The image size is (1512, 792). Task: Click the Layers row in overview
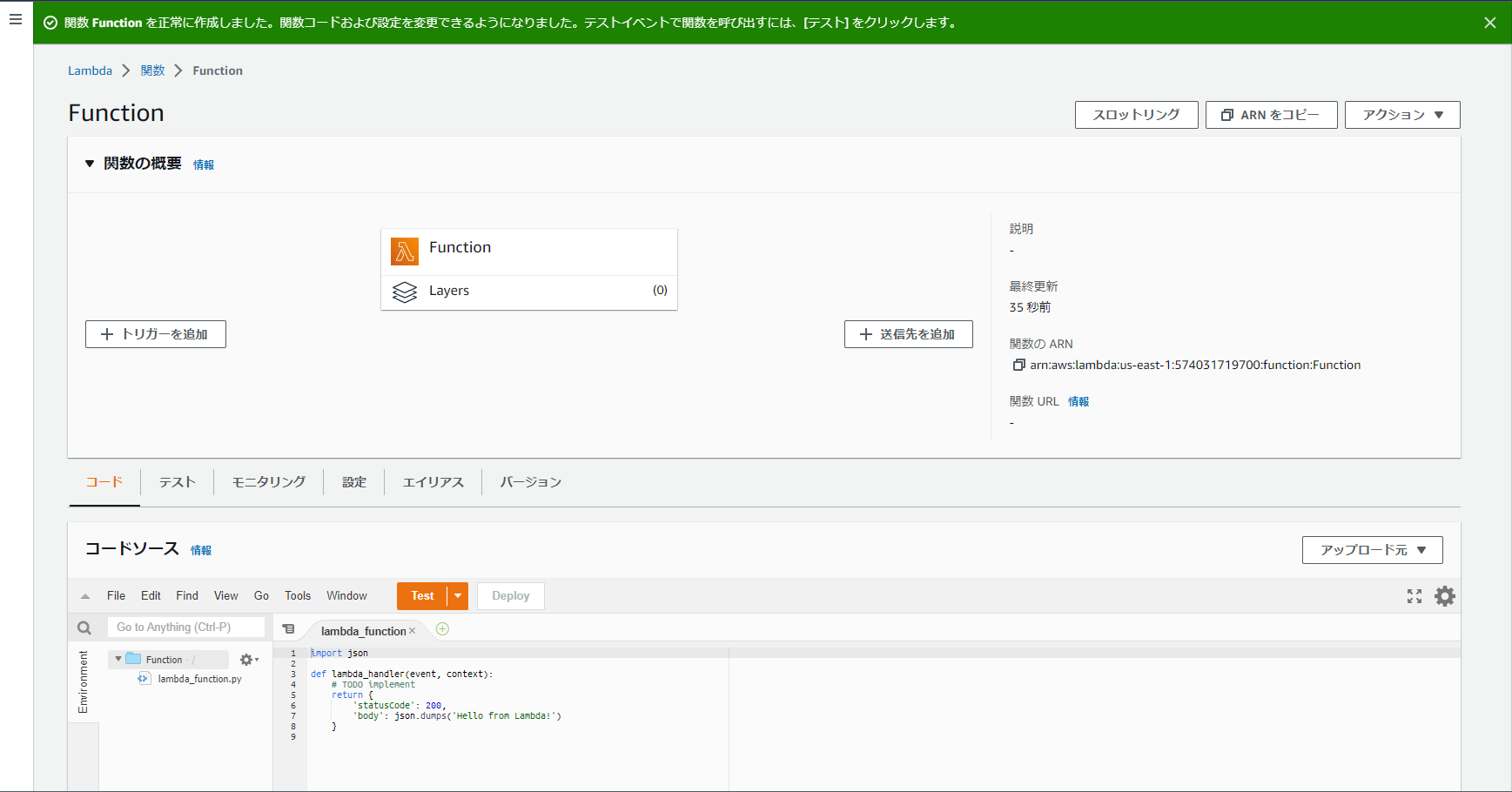coord(529,292)
